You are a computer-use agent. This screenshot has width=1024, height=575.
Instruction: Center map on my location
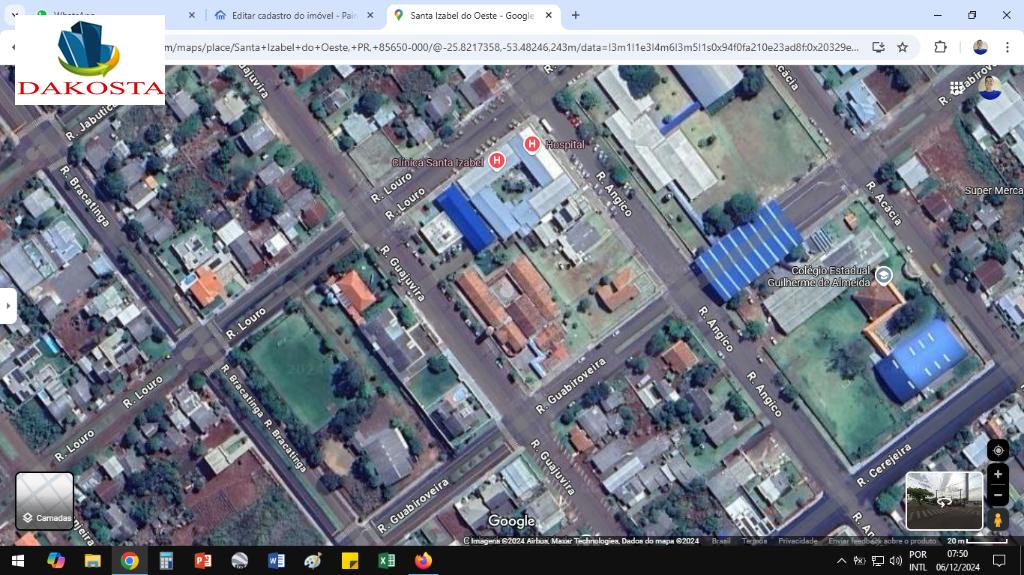pyautogui.click(x=997, y=450)
